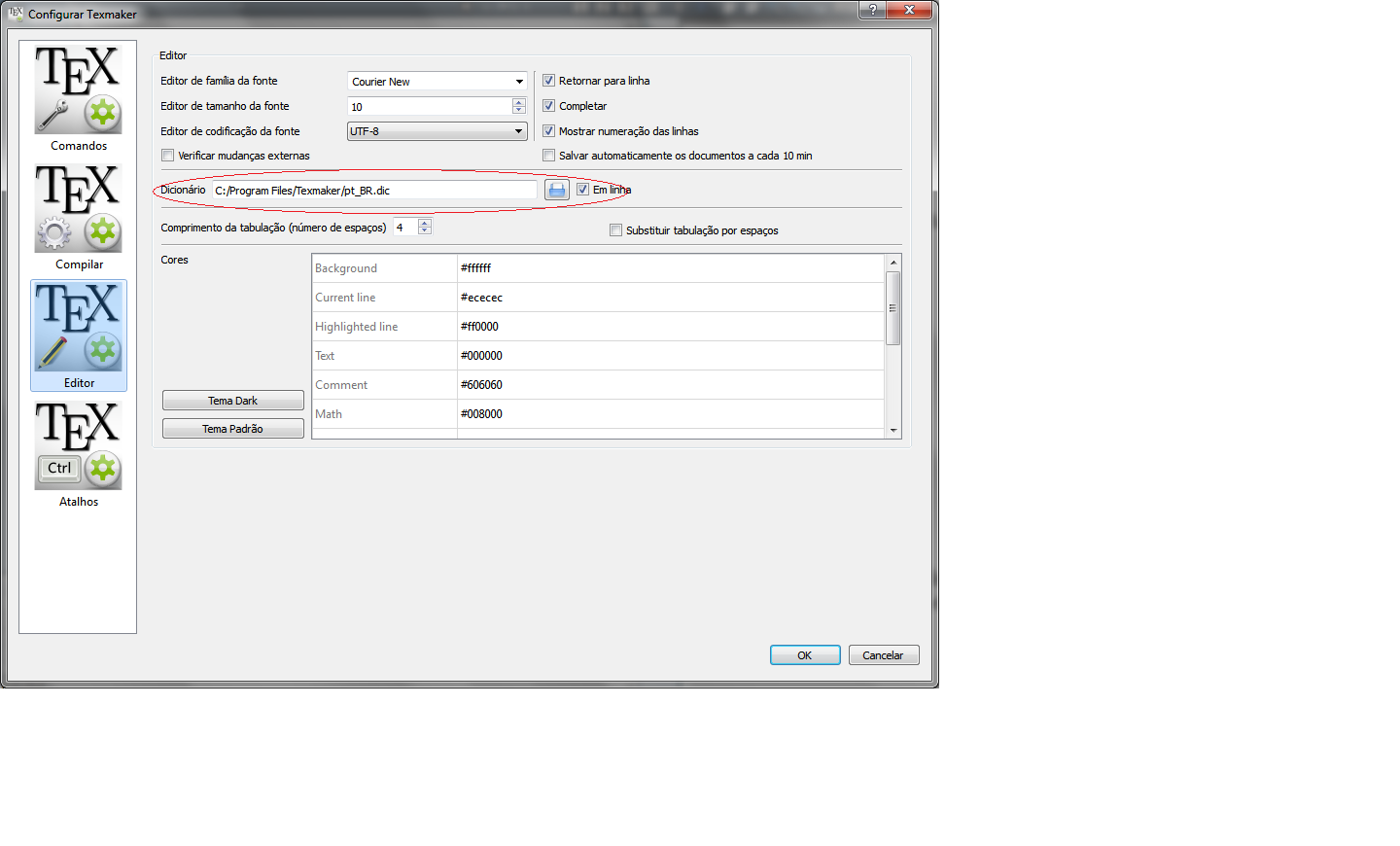Click the dictionary path input field
This screenshot has width=1400, height=846.
(x=374, y=191)
